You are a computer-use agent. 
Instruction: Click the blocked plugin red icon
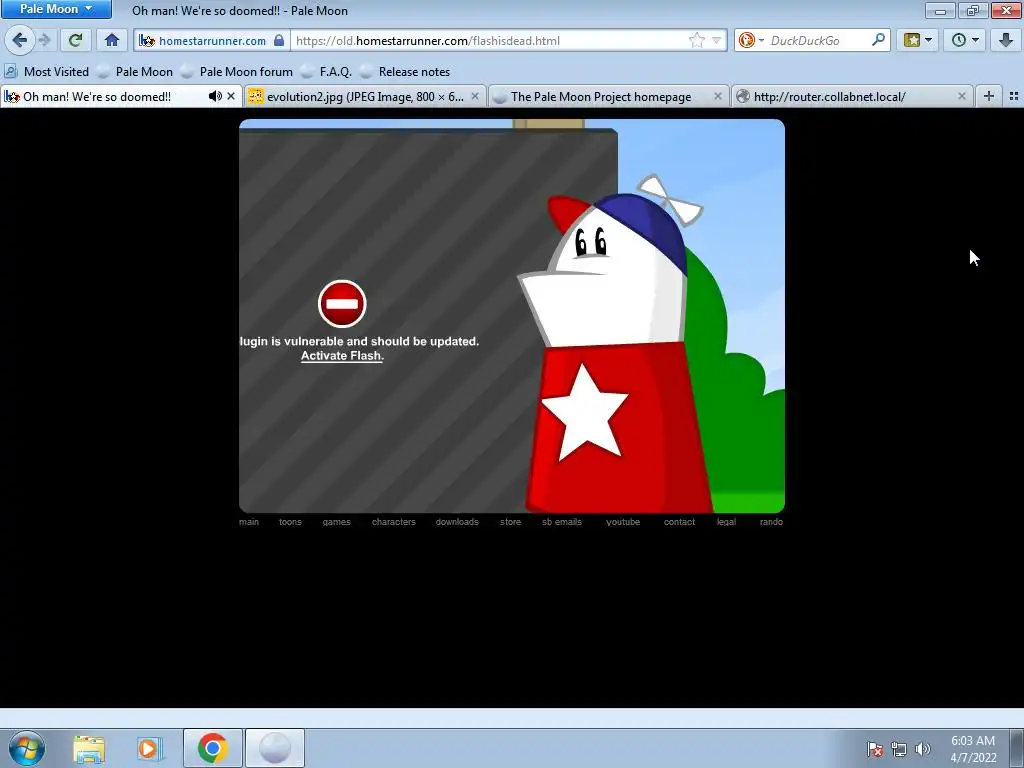(342, 304)
